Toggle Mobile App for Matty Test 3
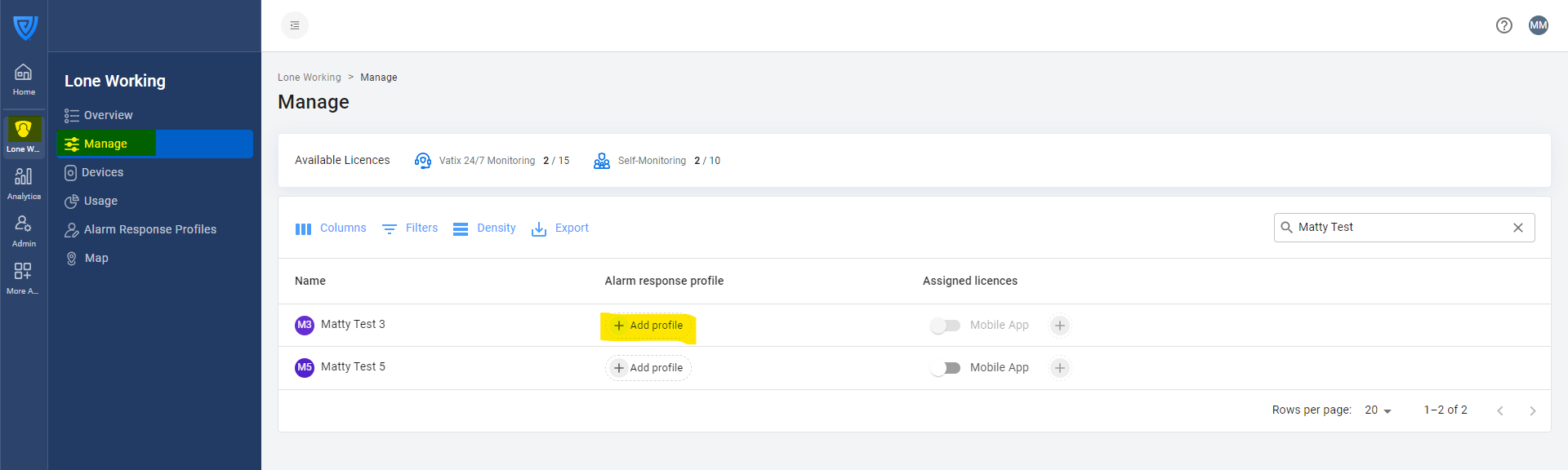Screen dimensions: 1568x470 [946, 326]
